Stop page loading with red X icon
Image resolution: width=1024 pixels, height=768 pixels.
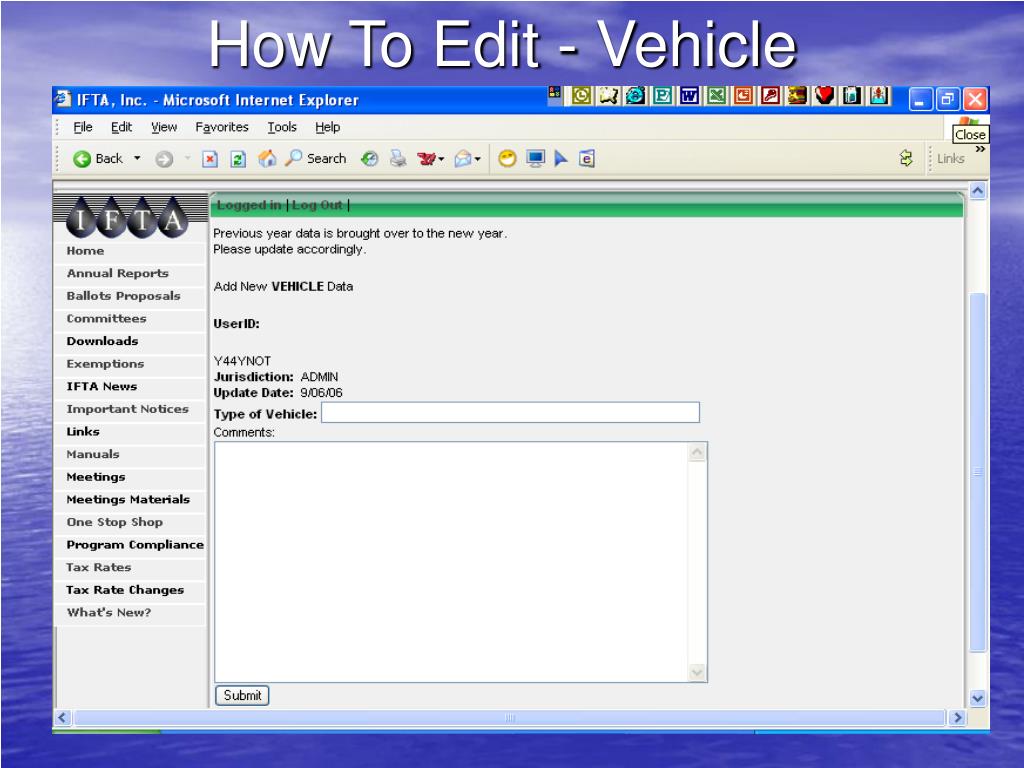[x=210, y=159]
